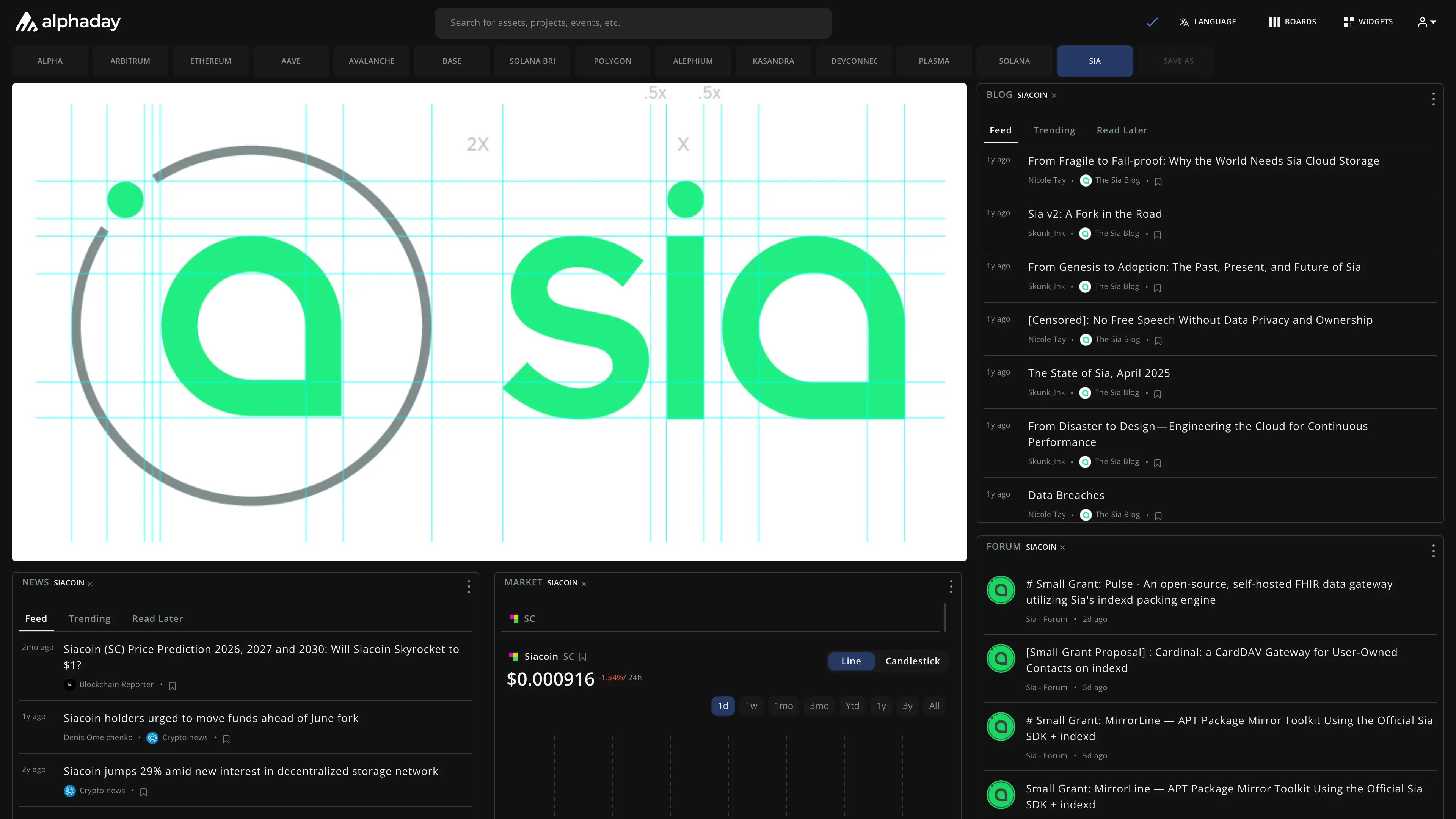1456x819 pixels.
Task: Click Sia icon on Pulse grant forum post
Action: tap(1001, 590)
